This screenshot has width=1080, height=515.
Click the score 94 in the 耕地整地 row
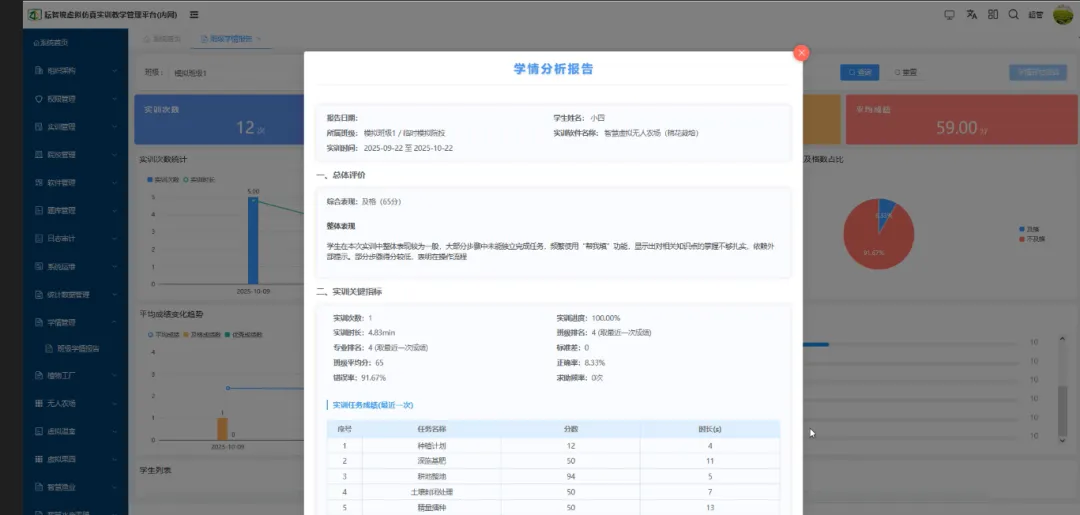click(x=570, y=476)
